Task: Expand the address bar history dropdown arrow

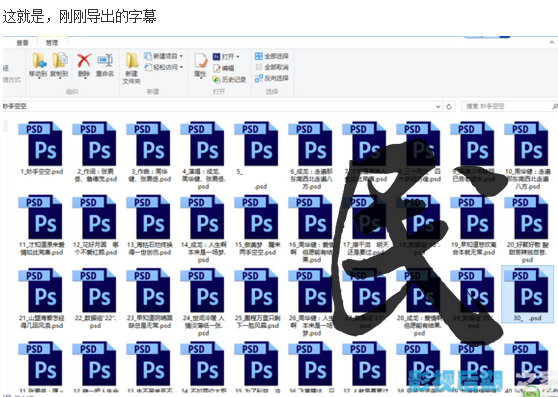Action: 438,106
